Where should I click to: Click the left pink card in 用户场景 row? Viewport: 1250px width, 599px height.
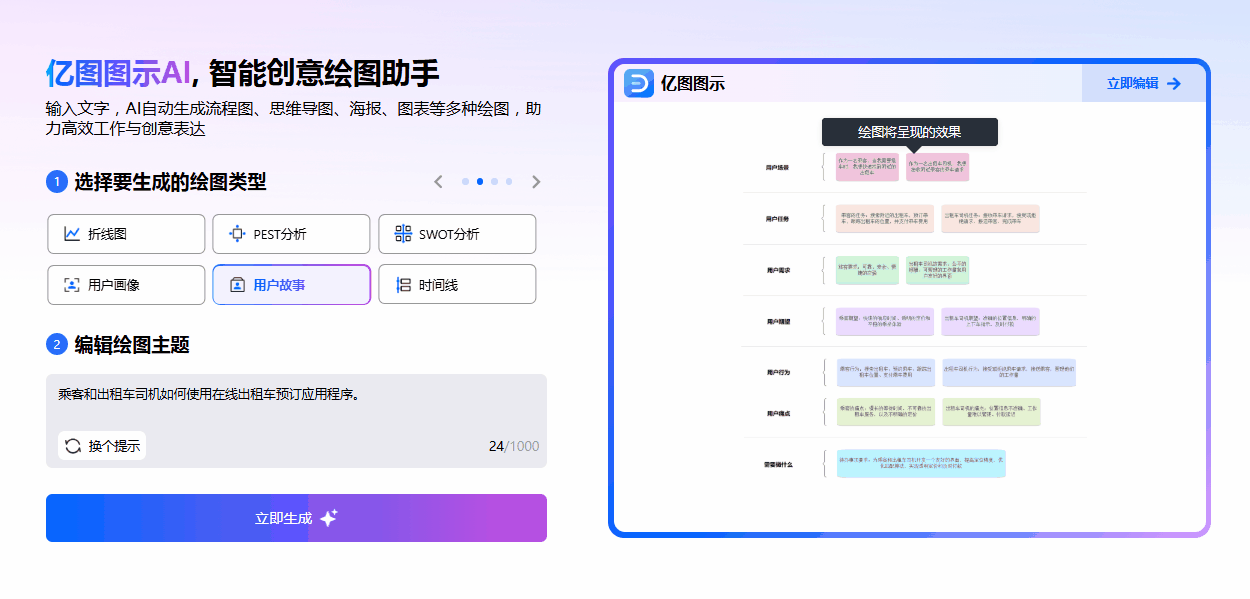pos(867,167)
